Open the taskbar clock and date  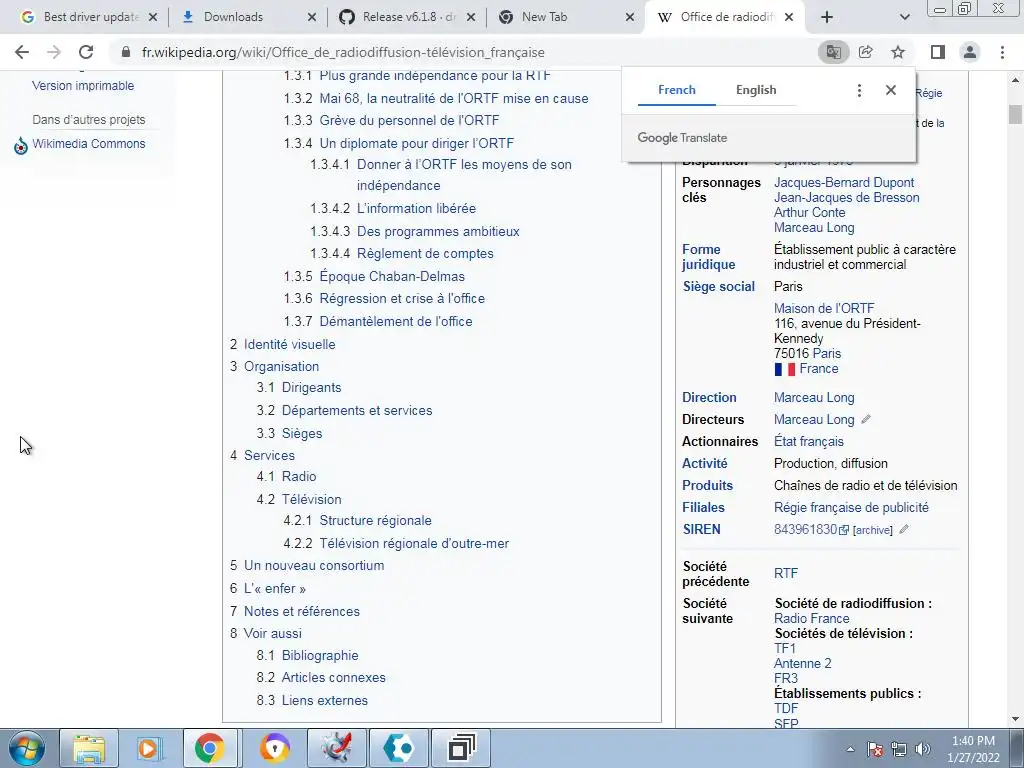click(x=973, y=749)
